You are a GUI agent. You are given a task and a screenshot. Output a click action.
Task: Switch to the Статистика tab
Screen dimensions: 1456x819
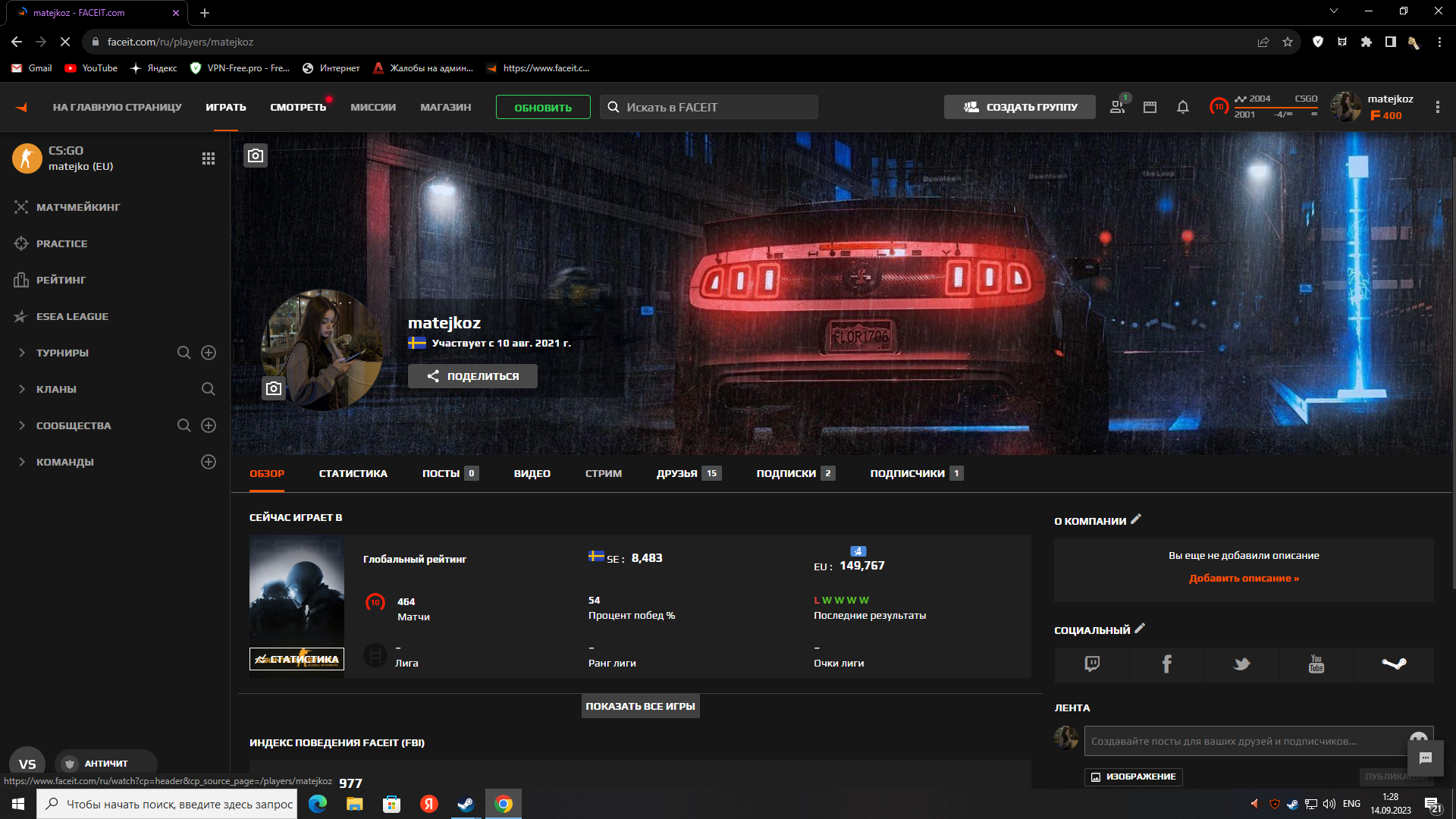(353, 473)
